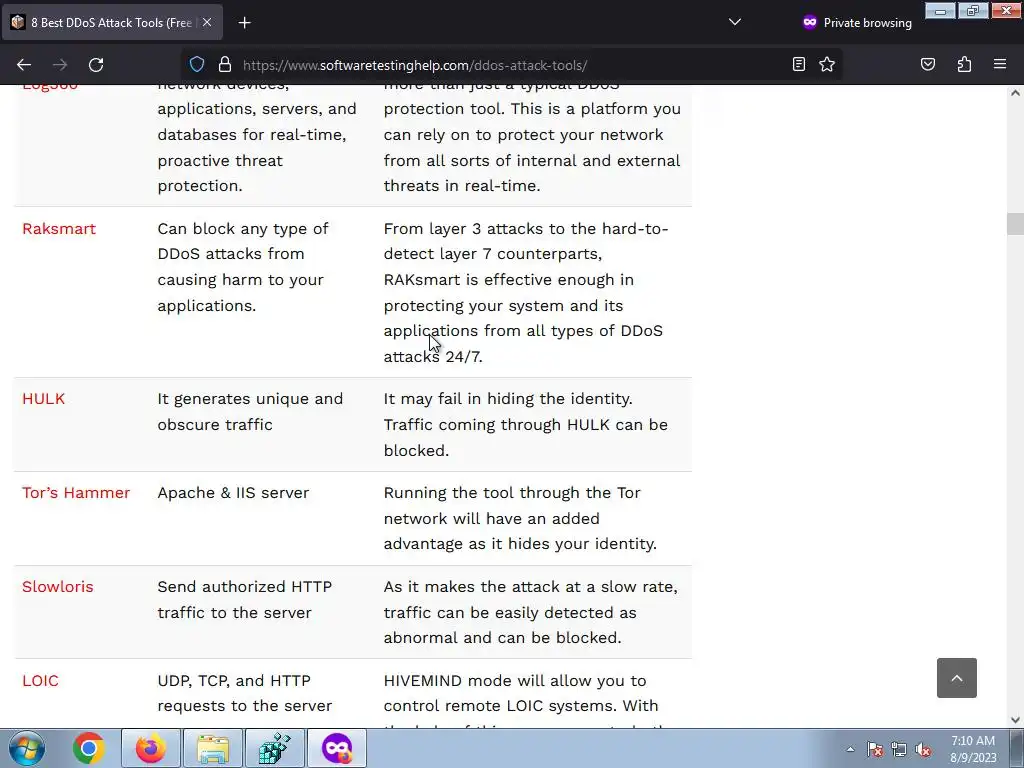Bookmark this page with the star
This screenshot has height=768, width=1024.
pyautogui.click(x=827, y=64)
